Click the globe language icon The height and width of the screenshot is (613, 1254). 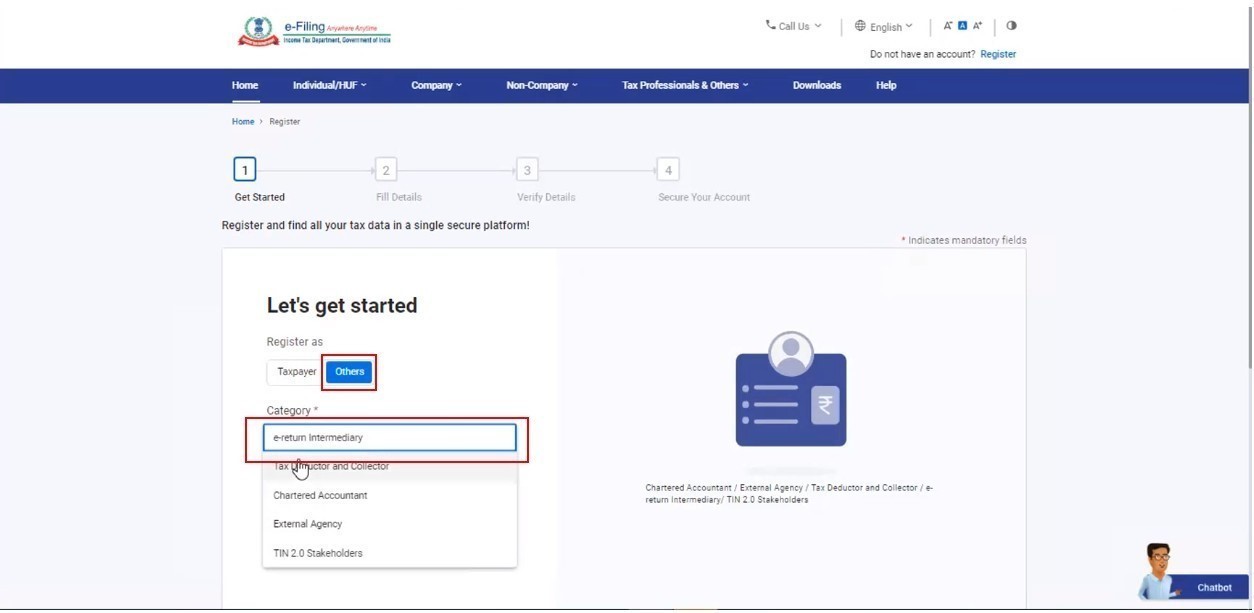click(860, 26)
